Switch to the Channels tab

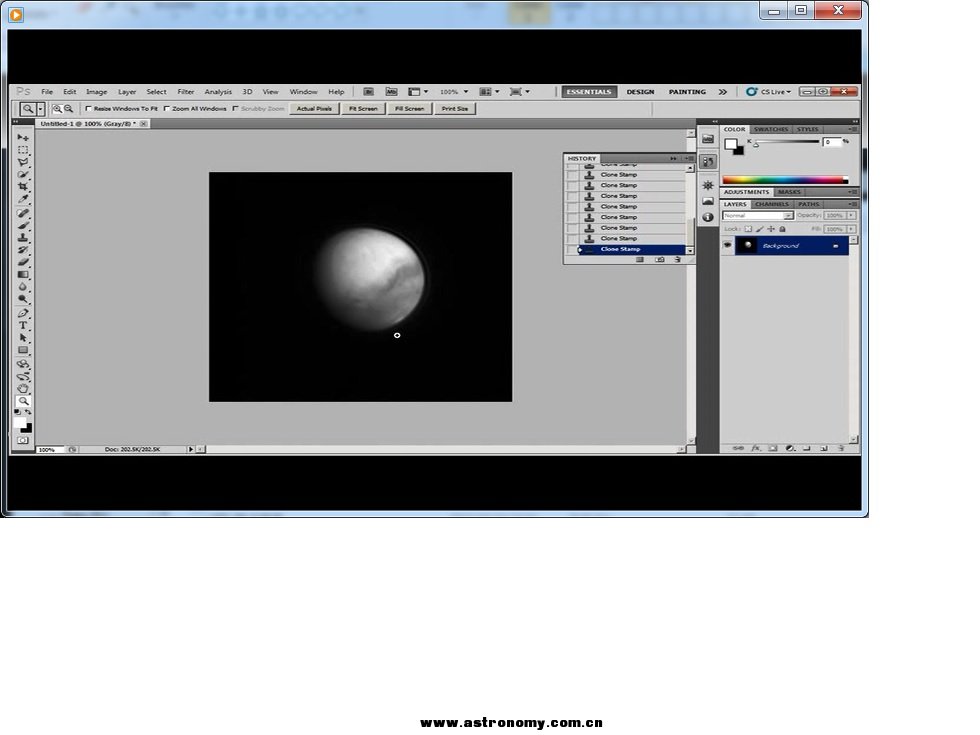pyautogui.click(x=772, y=204)
